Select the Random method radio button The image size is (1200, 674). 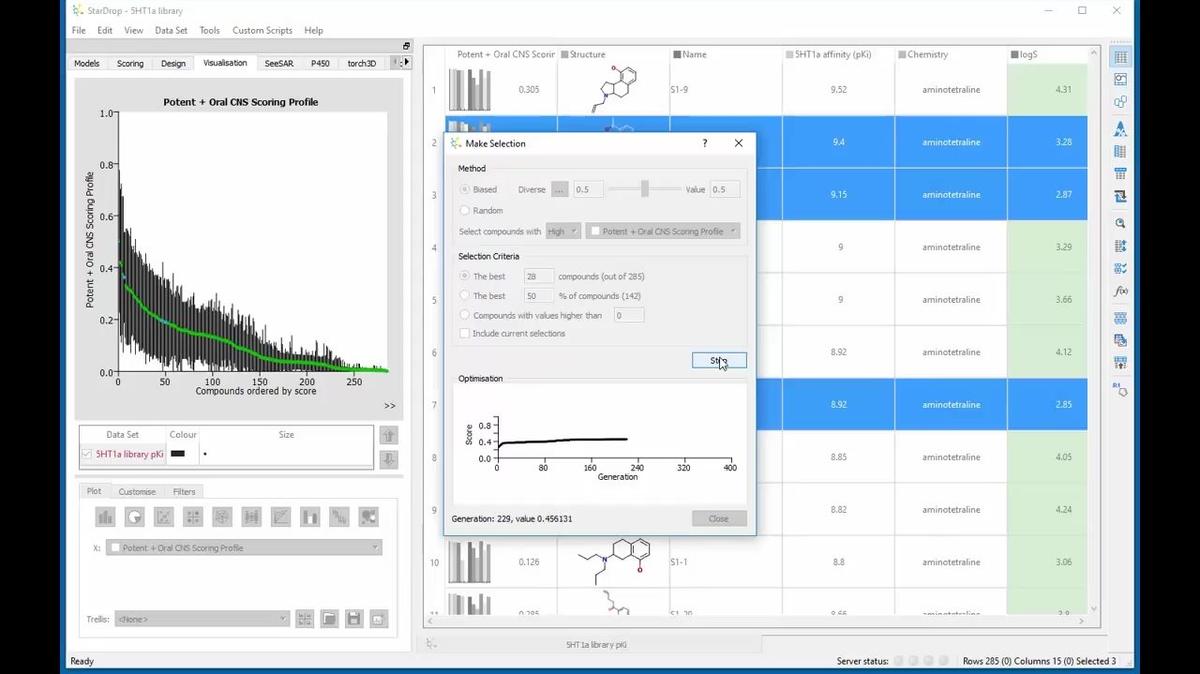pyautogui.click(x=464, y=211)
